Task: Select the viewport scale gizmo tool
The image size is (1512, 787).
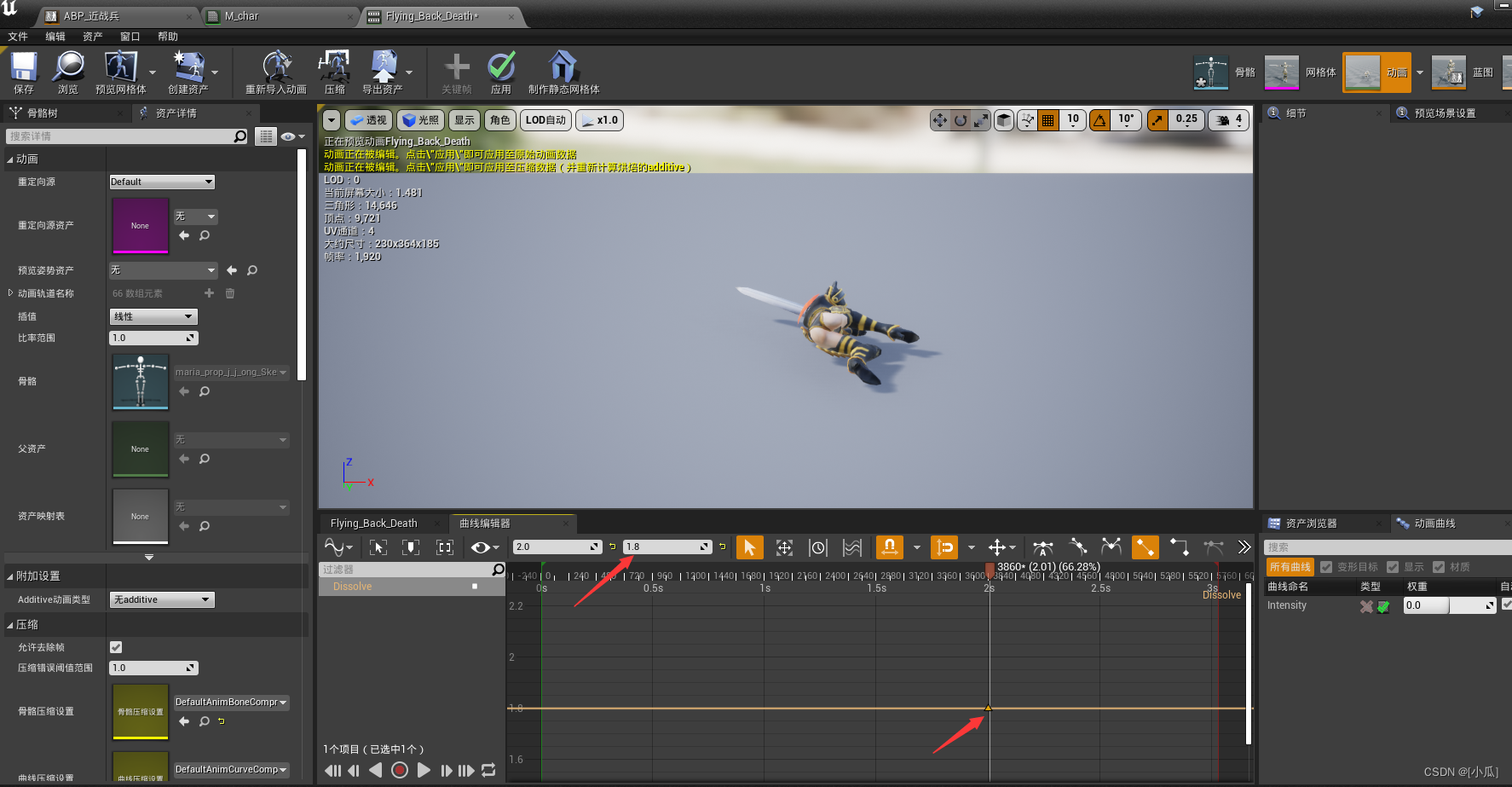Action: pyautogui.click(x=981, y=120)
